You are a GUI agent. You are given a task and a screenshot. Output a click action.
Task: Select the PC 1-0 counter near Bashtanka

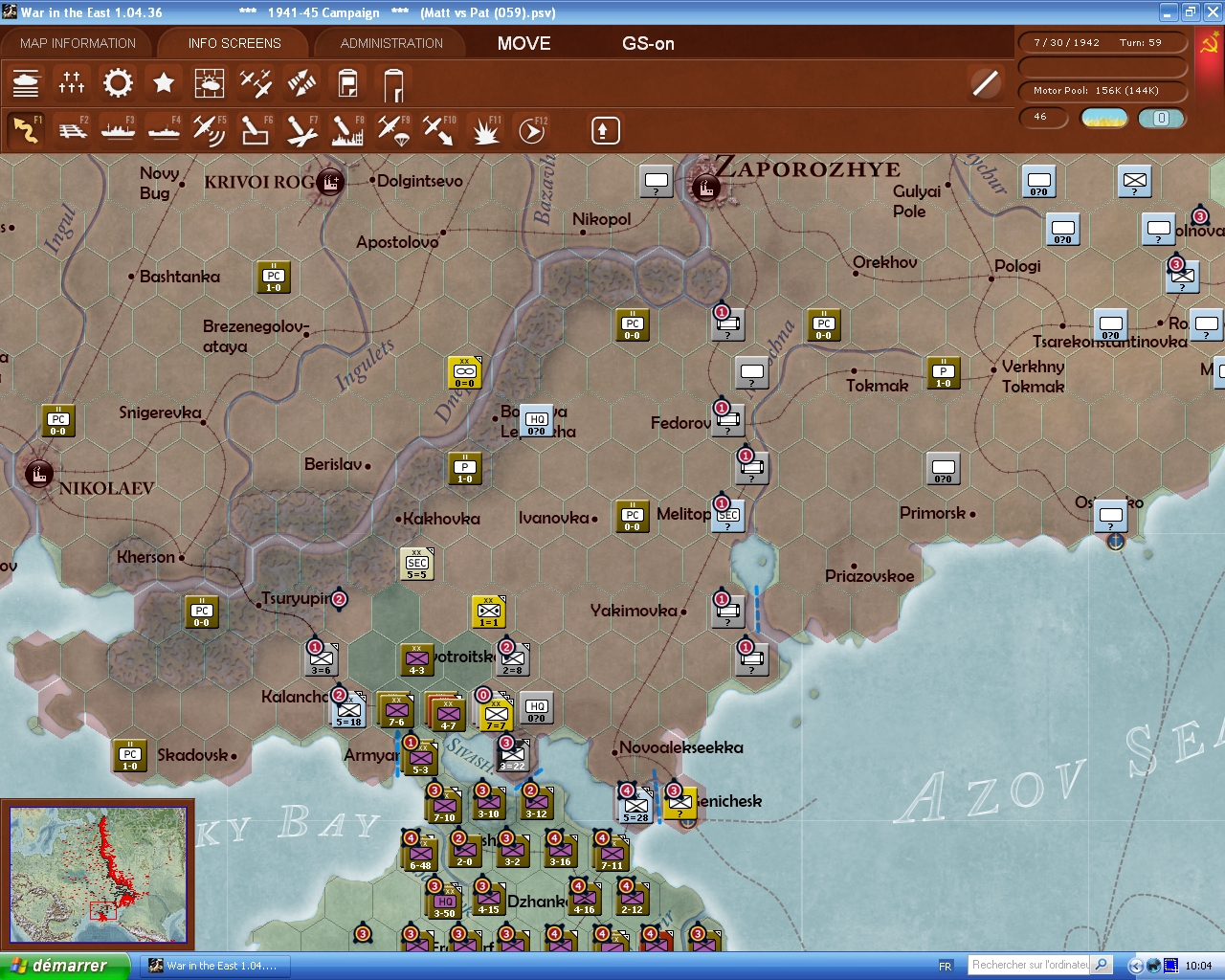point(274,277)
